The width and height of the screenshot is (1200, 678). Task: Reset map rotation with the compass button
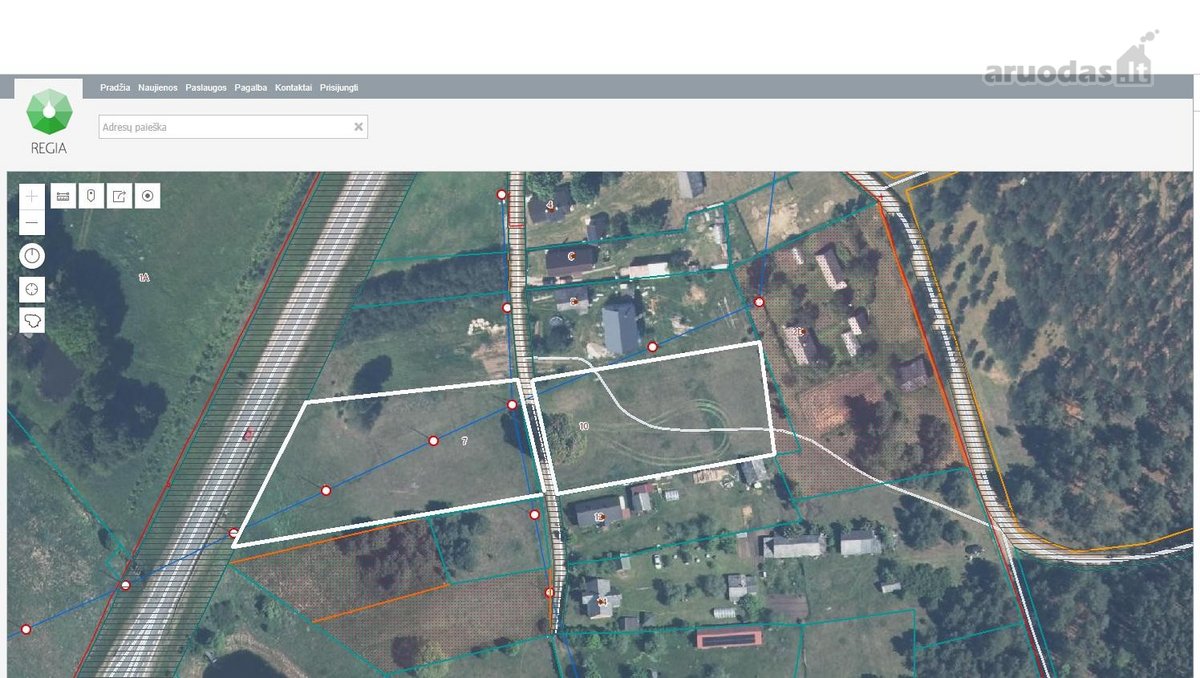(x=32, y=256)
